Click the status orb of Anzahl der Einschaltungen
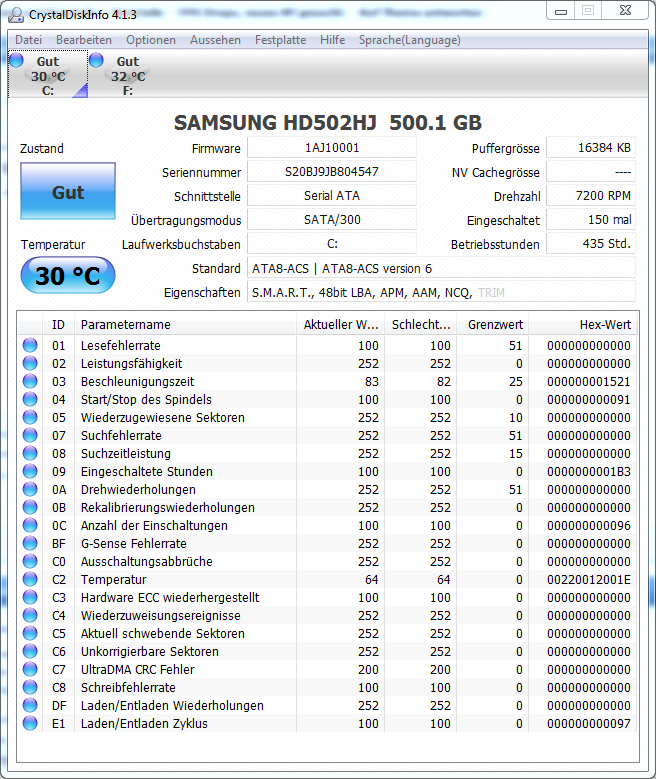Viewport: 656px width, 779px height. [x=30, y=525]
